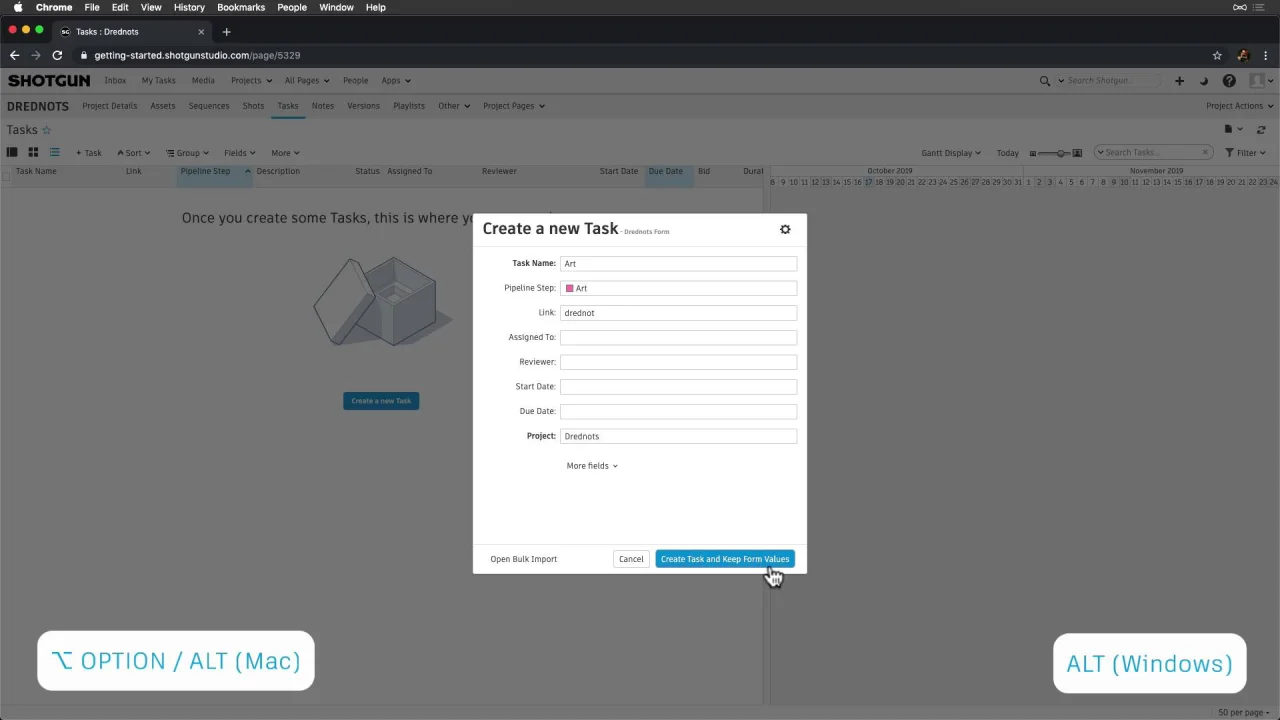Open the All Pages dropdown
Screen dimensions: 1280x720
307,81
